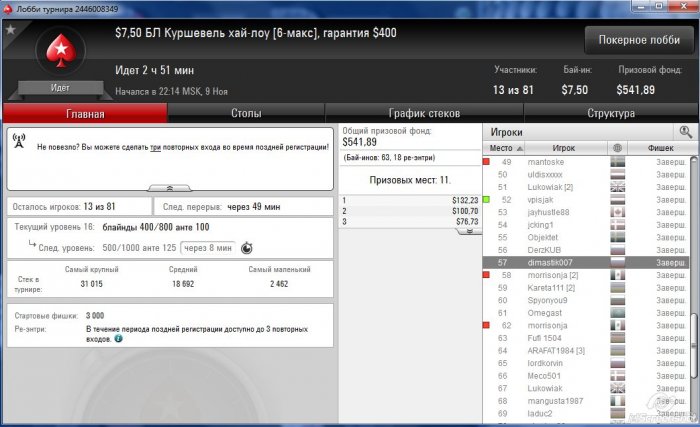Sort players by Место column
Screen dimensions: 700x427
click(x=506, y=148)
